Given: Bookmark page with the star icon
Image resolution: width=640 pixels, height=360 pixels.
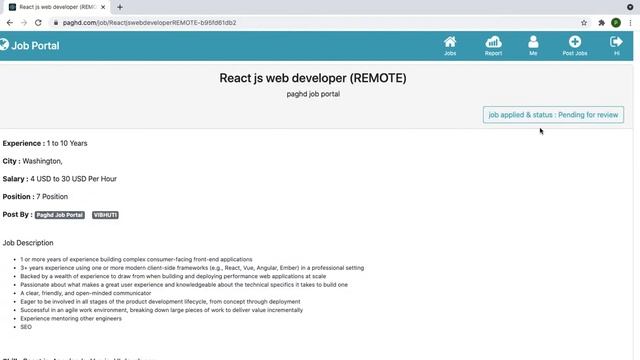Looking at the screenshot, I should click(584, 23).
